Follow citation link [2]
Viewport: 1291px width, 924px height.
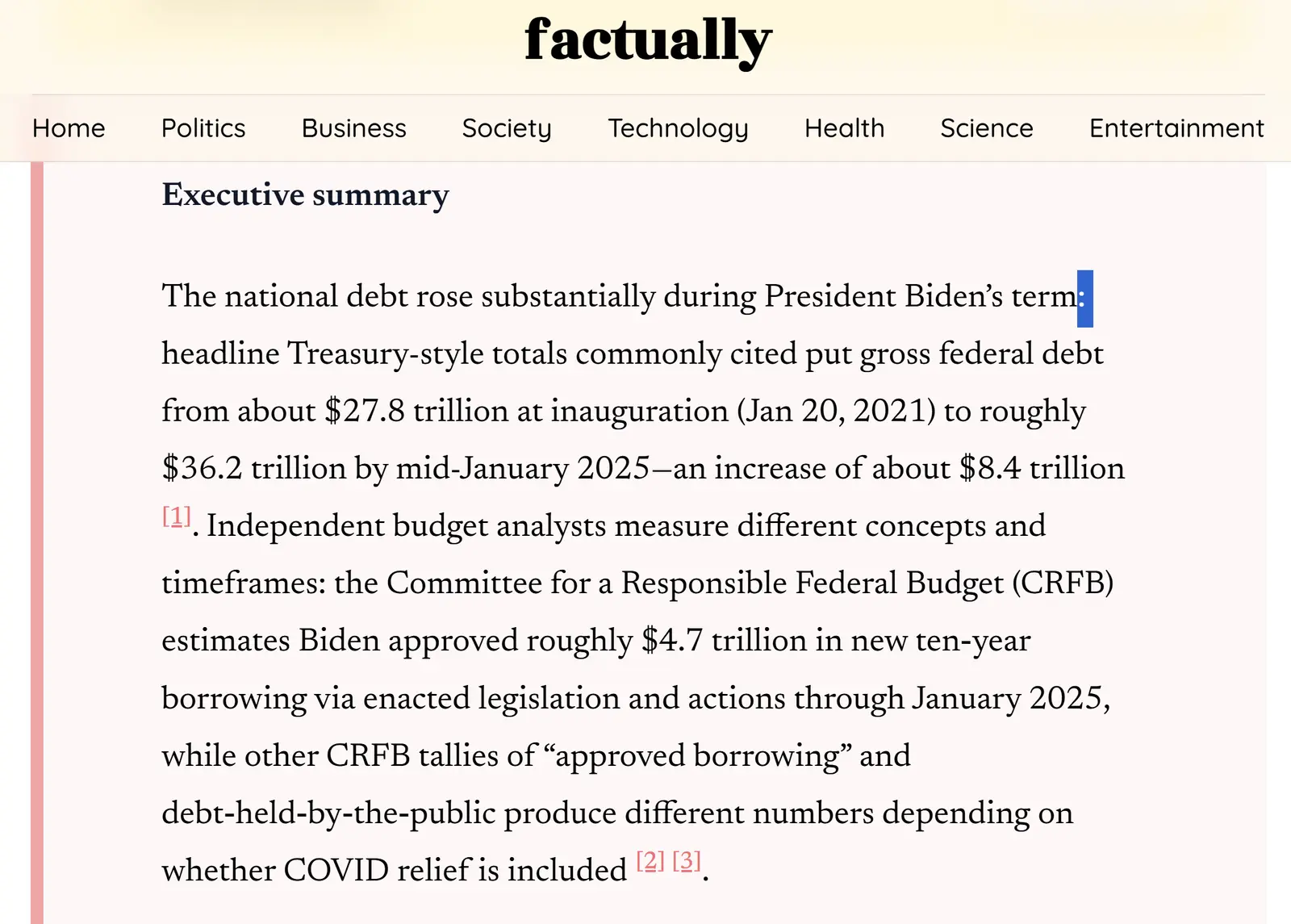tap(650, 861)
